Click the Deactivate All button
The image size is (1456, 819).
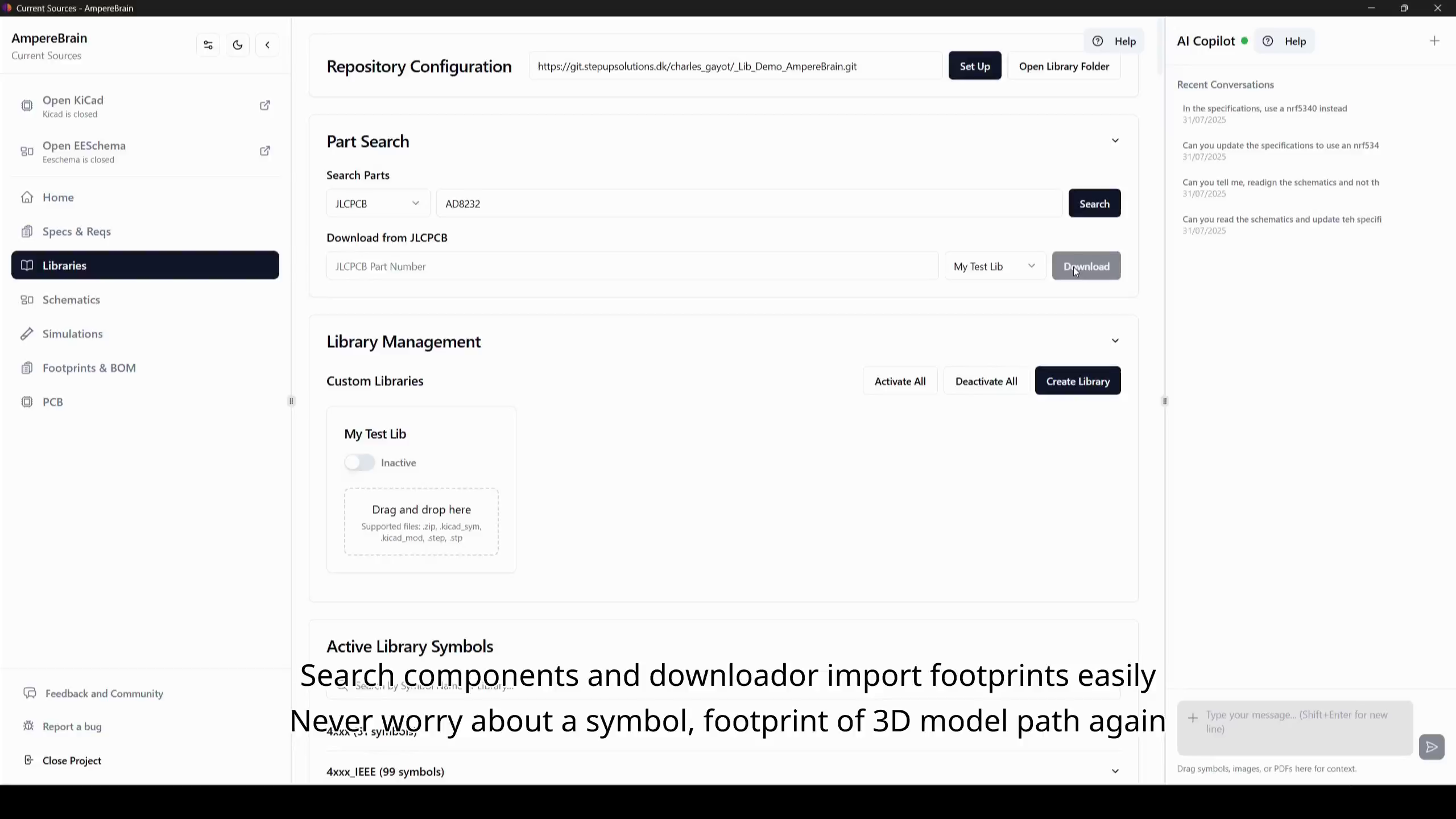[986, 381]
